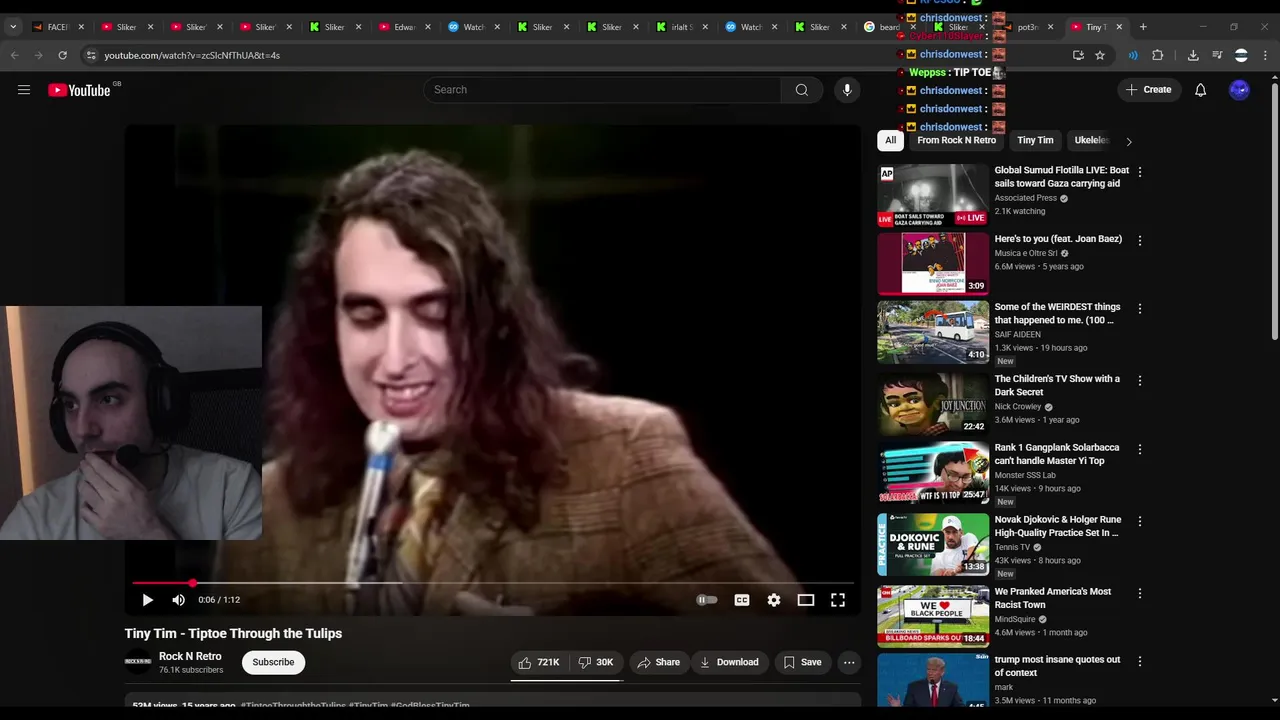Open the notifications bell
The height and width of the screenshot is (720, 1280).
coord(1200,90)
